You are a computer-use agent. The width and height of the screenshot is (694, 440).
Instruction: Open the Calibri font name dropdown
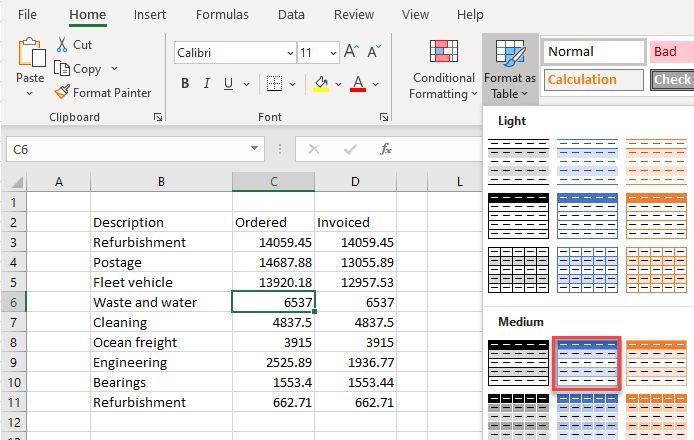click(289, 52)
